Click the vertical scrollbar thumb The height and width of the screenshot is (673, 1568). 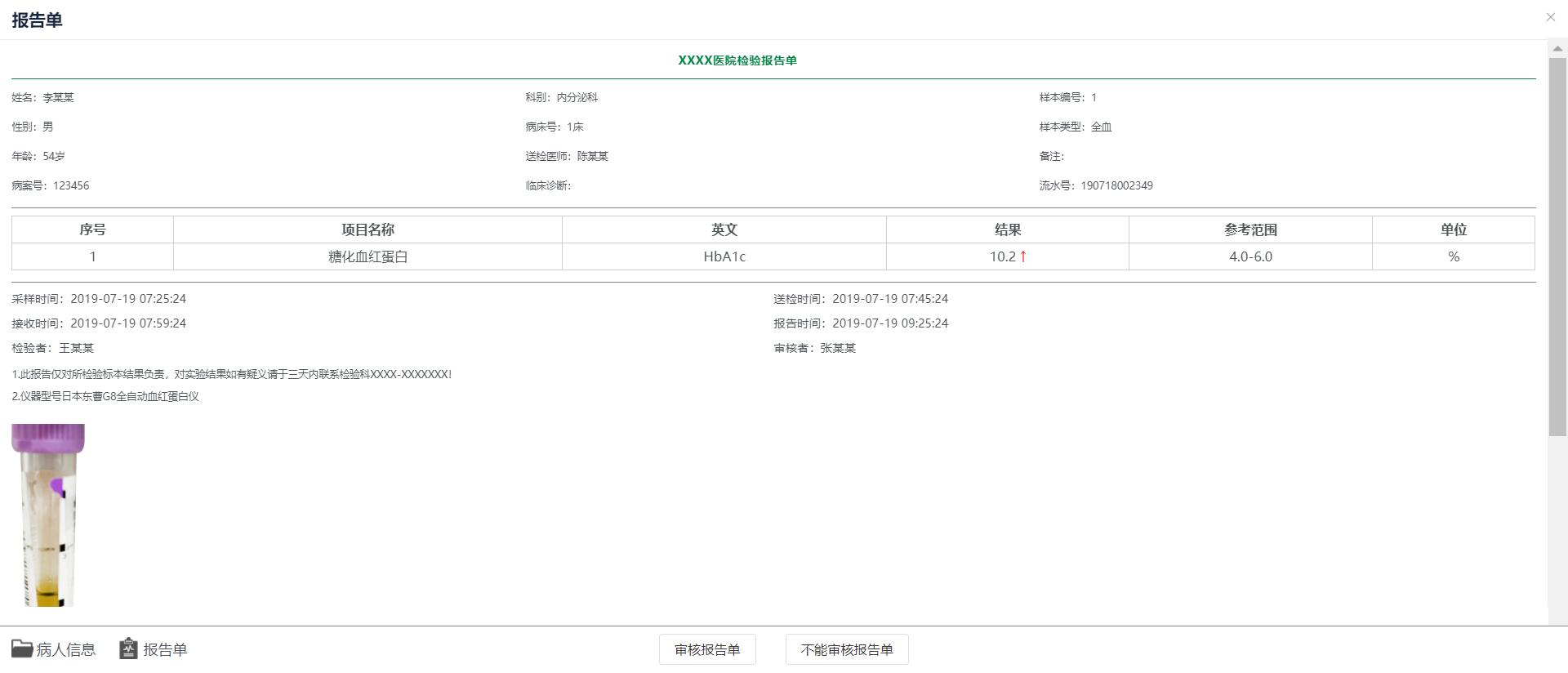[1557, 245]
